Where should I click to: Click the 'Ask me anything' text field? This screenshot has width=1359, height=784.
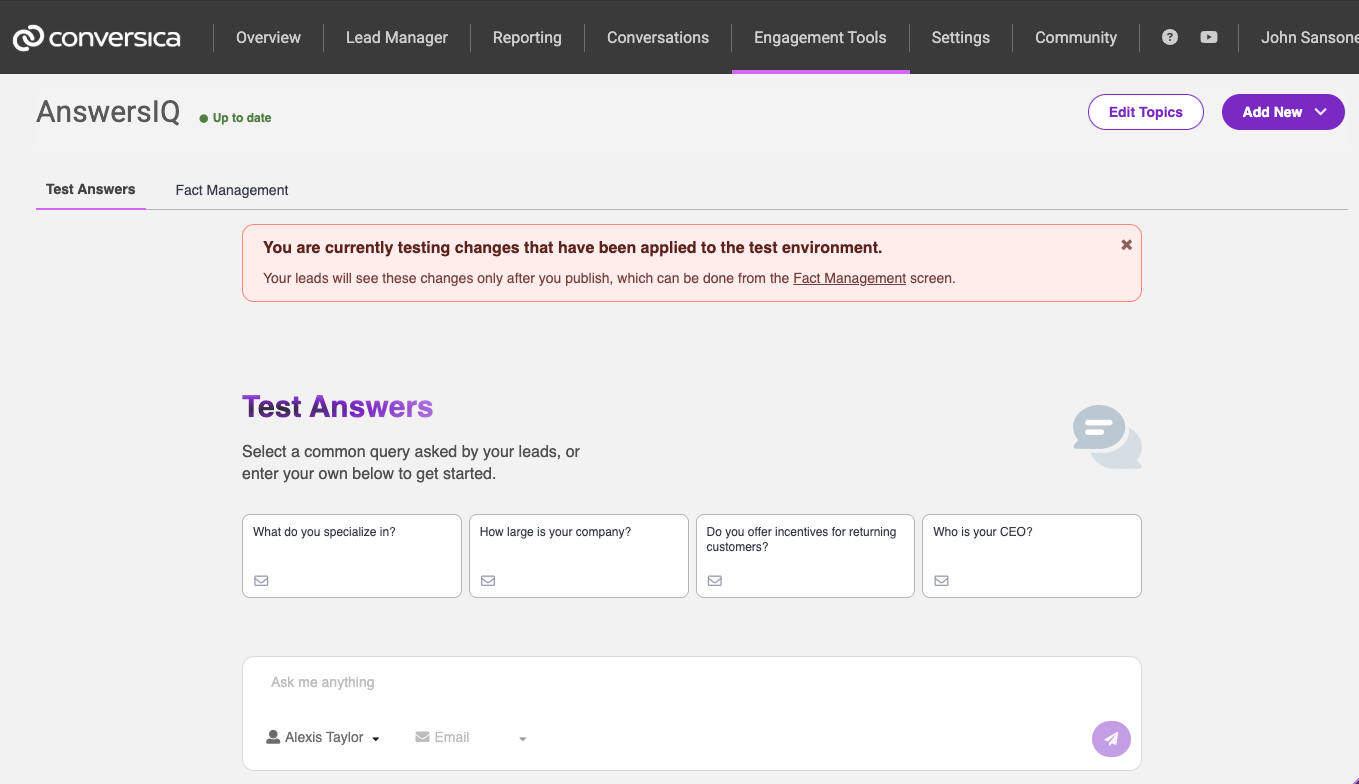pos(690,683)
